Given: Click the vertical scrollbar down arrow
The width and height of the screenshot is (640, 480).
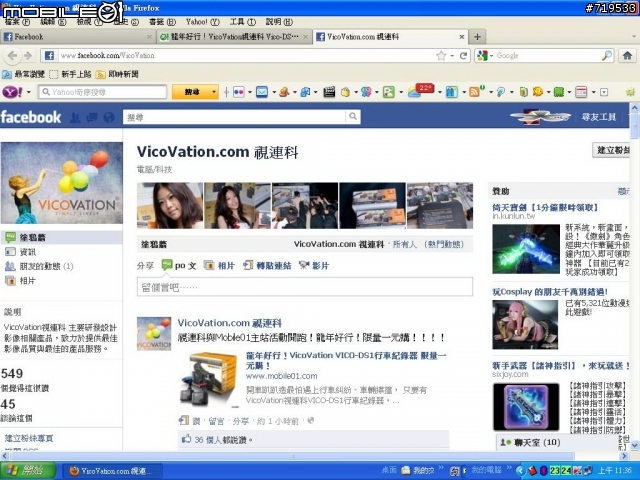Looking at the screenshot, I should (x=634, y=446).
